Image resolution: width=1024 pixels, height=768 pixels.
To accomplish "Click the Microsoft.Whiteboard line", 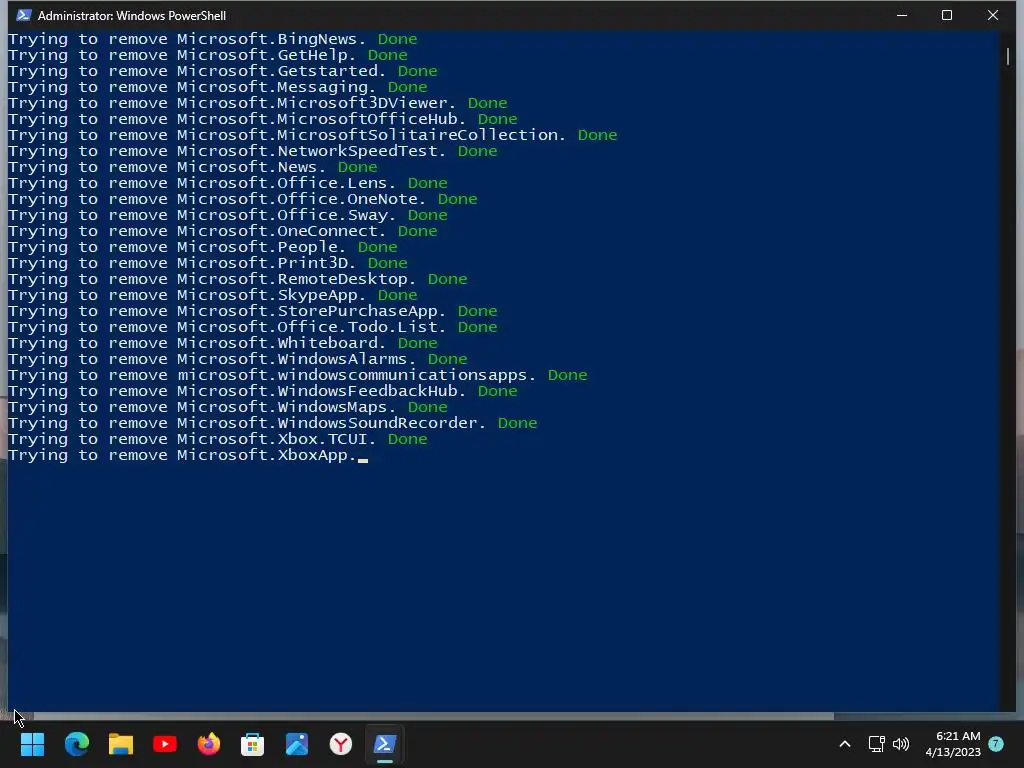I will 223,343.
